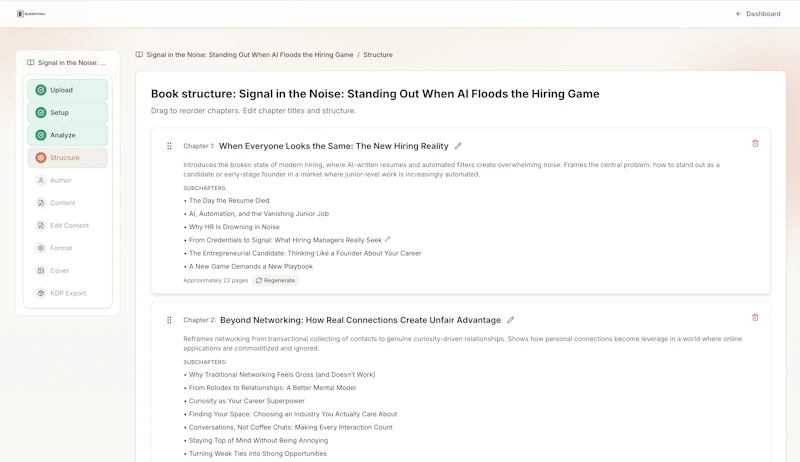Viewport: 800px width, 462px height.
Task: Click the green checkmark icon for Analyze
Action: 41,135
